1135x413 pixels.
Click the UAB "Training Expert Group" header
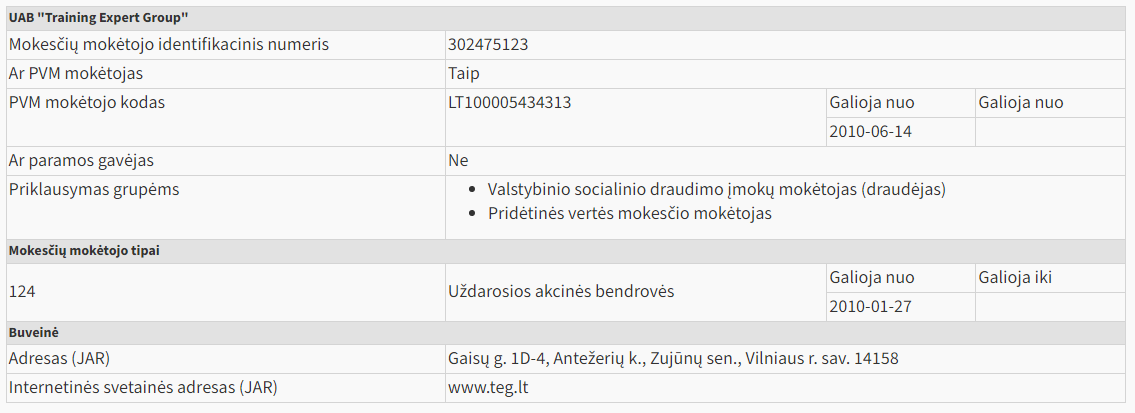[x=99, y=18]
